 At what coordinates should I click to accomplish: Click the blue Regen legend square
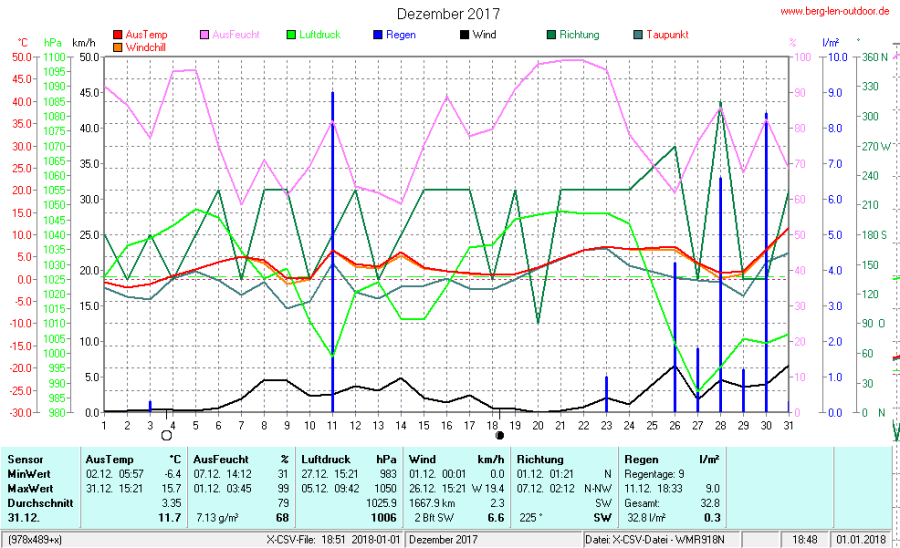pos(380,35)
